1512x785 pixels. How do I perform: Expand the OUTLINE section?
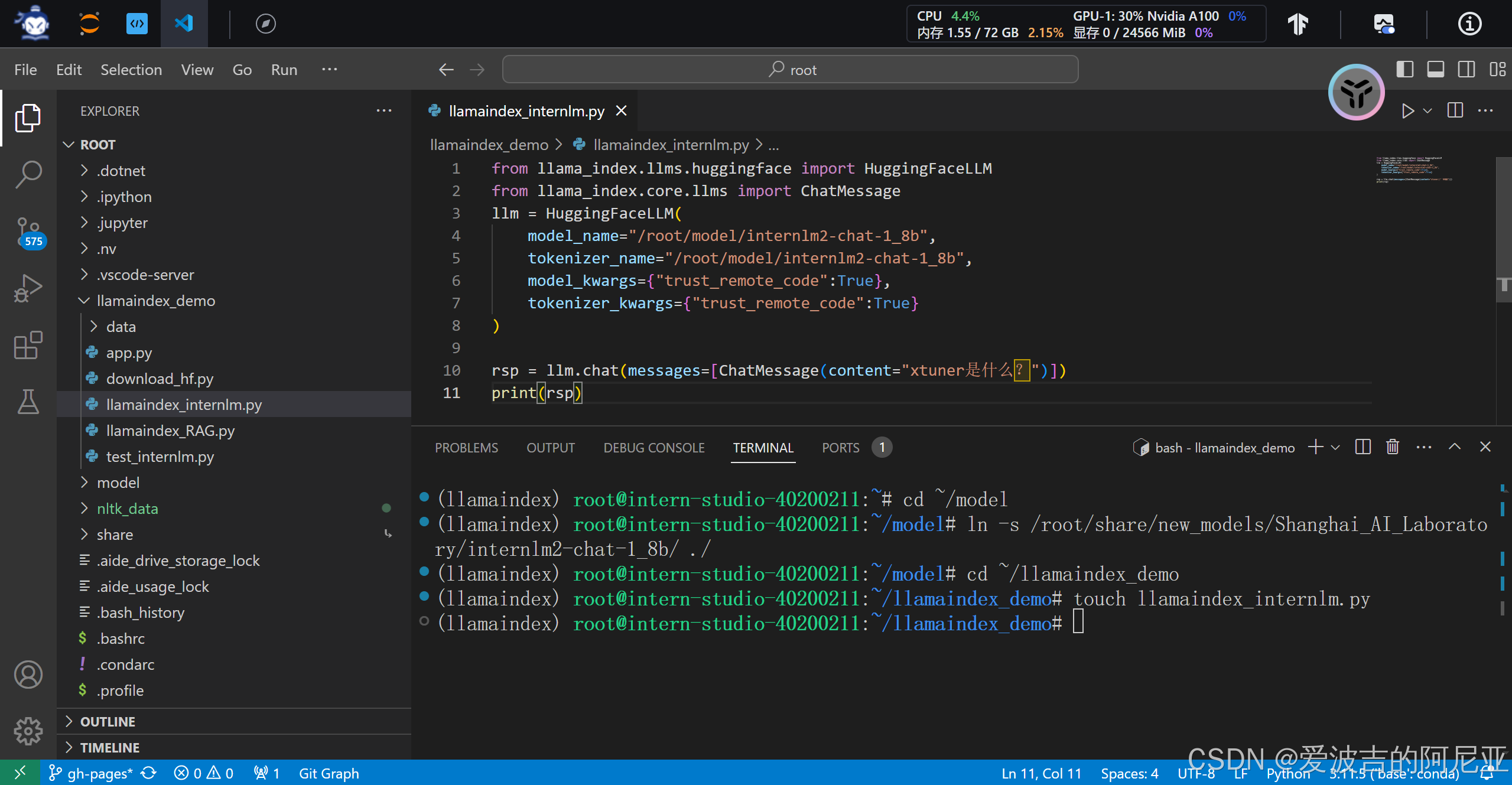(x=108, y=722)
